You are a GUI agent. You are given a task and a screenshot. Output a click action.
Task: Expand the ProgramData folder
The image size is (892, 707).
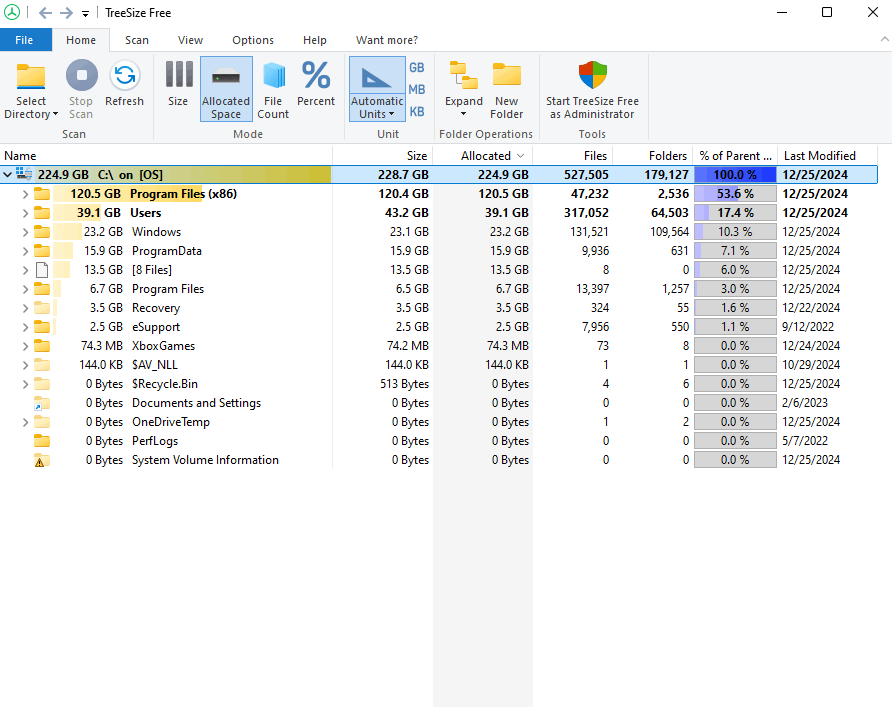pos(25,251)
